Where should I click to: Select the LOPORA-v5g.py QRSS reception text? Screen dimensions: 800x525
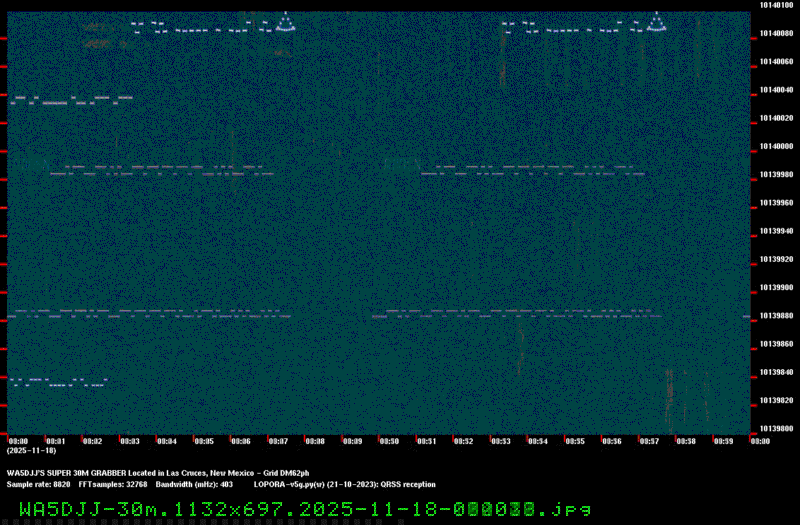point(345,485)
